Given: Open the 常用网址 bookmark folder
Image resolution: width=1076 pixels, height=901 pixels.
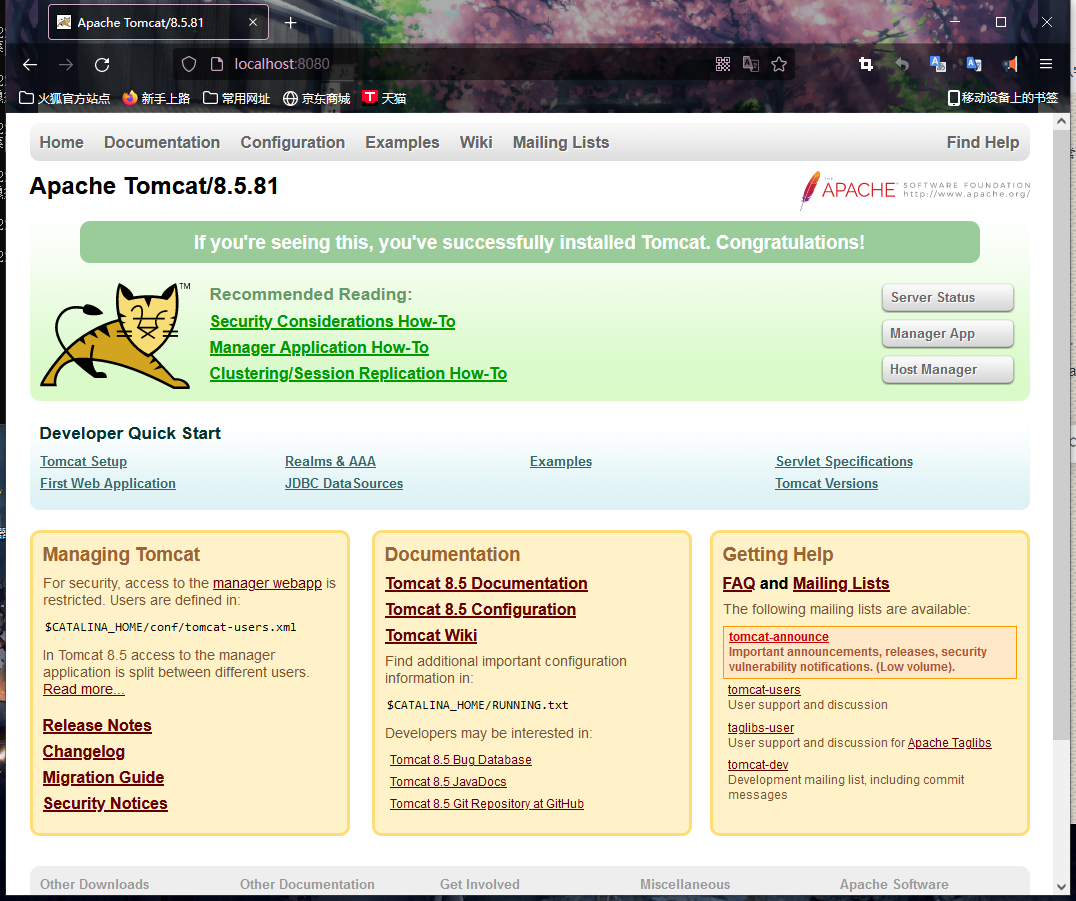Looking at the screenshot, I should pos(237,98).
